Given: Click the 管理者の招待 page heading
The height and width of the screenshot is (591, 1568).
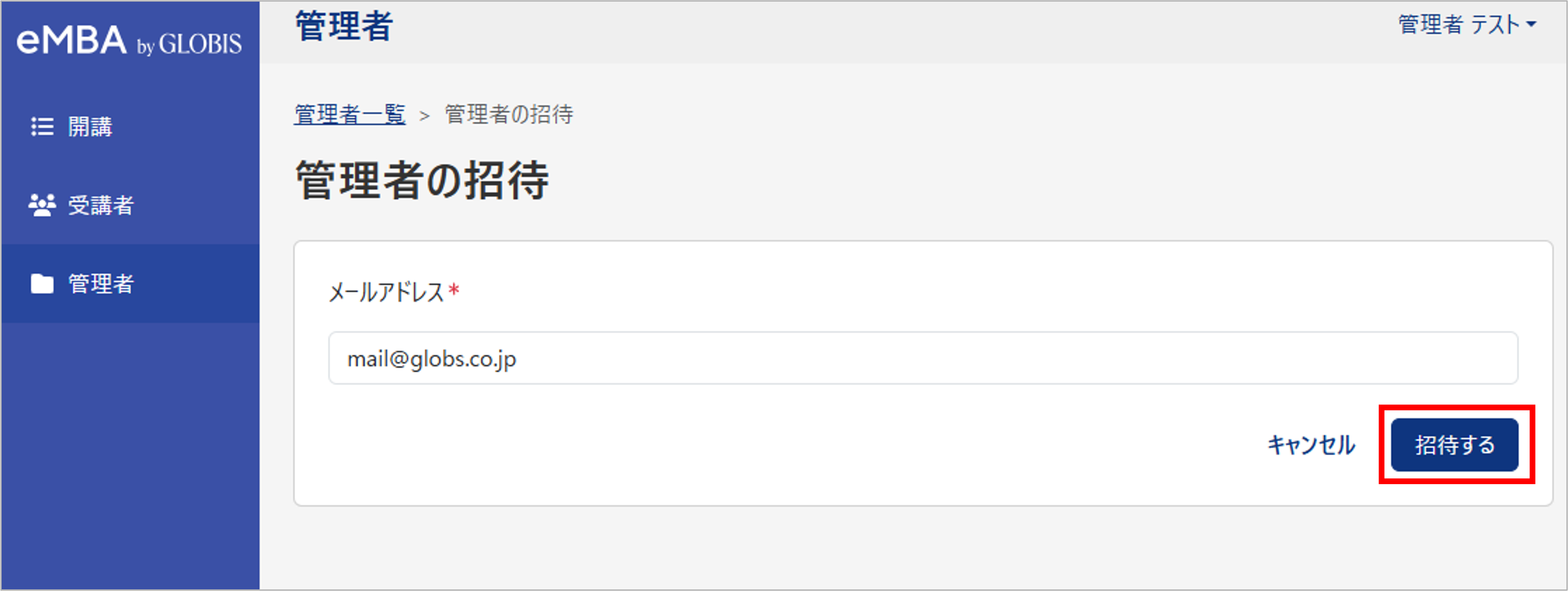Looking at the screenshot, I should tap(423, 181).
